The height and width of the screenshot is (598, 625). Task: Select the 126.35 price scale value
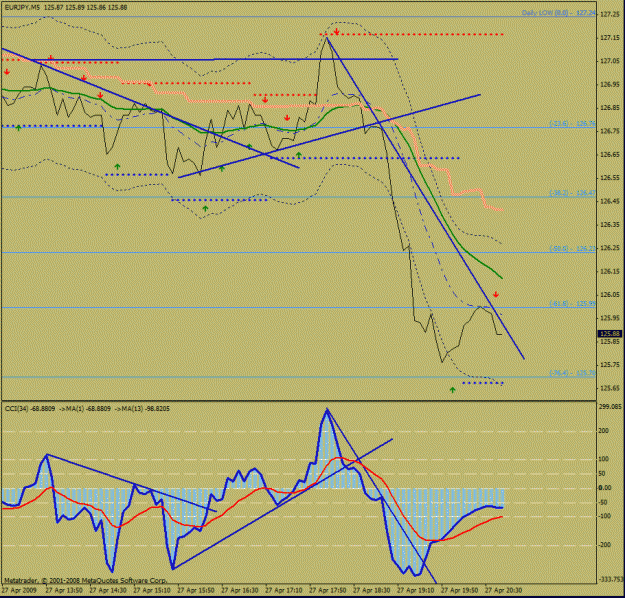coord(610,224)
